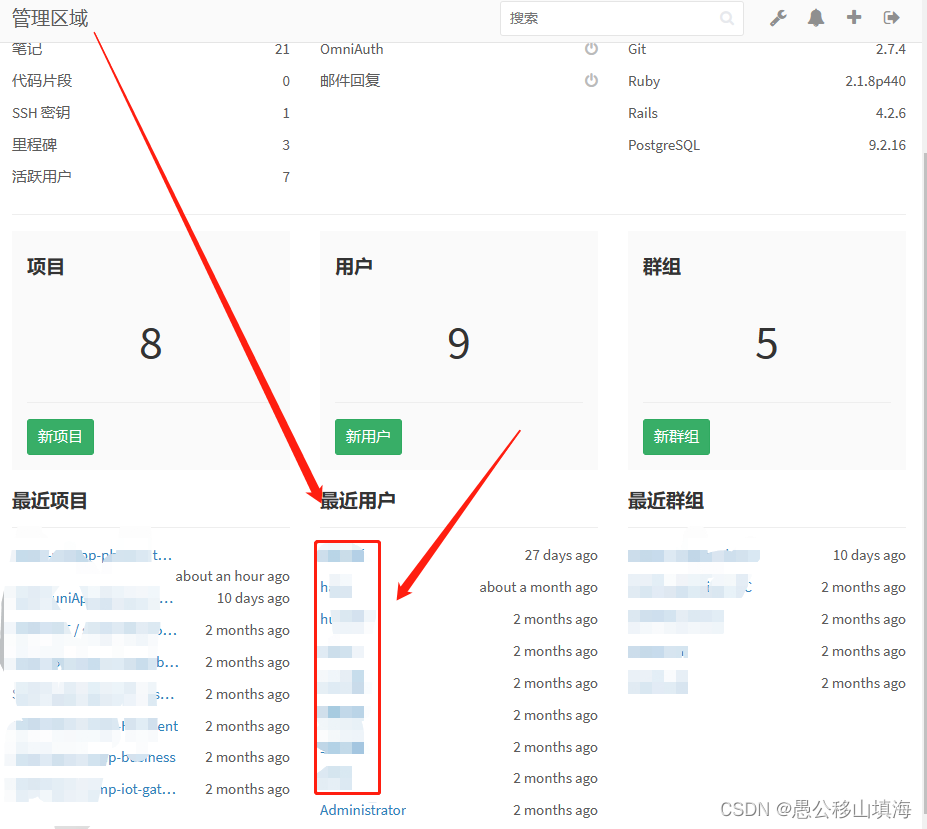
Task: Toggle the 邮件回复 power status icon
Action: (591, 81)
